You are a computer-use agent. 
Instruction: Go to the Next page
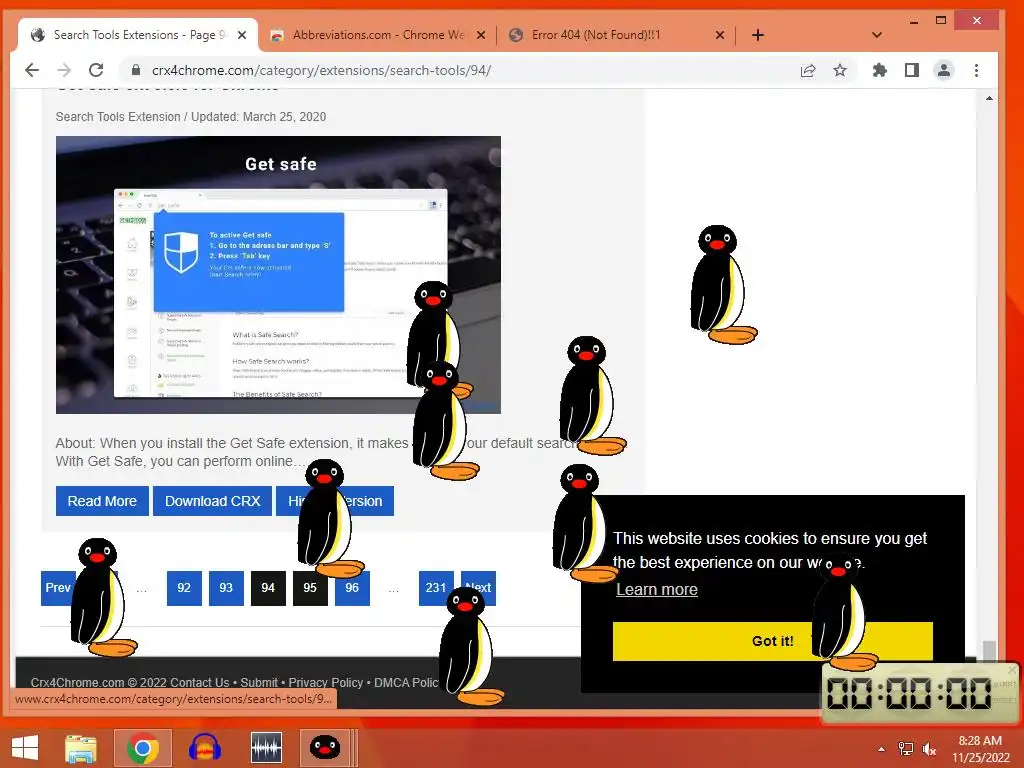click(479, 588)
